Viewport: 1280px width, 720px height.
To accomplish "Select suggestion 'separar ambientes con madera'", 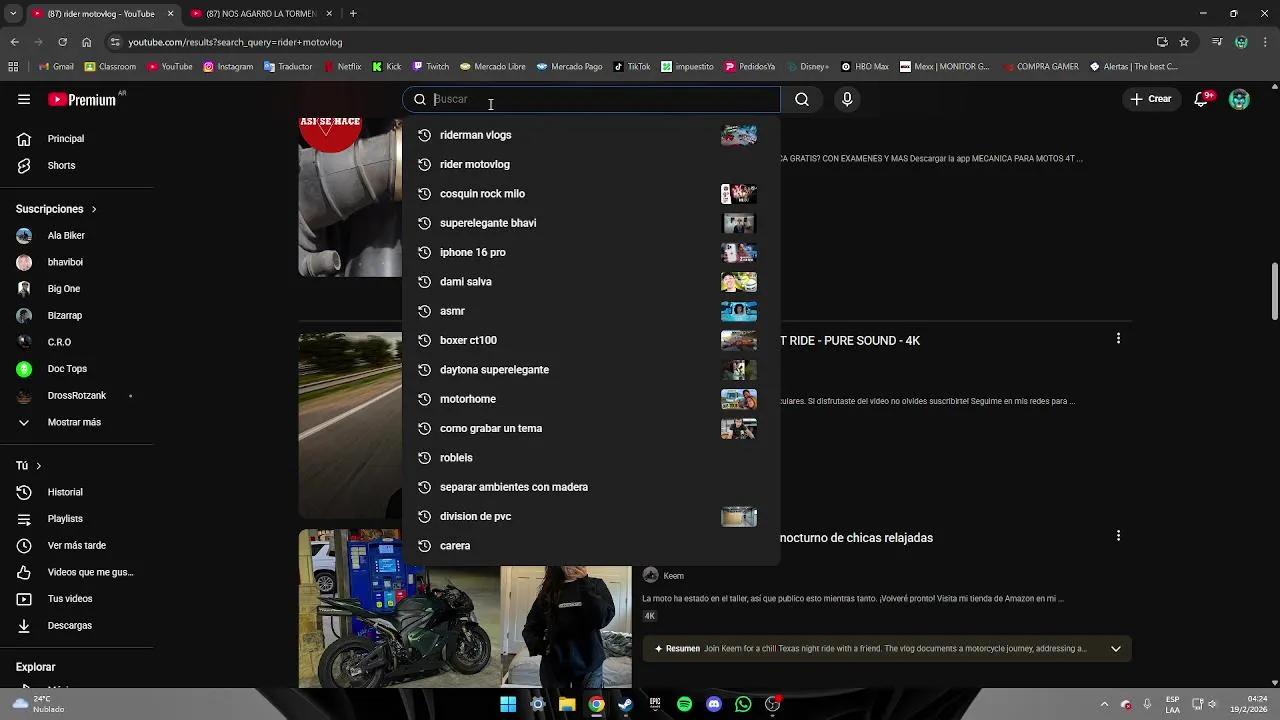I will pos(590,487).
